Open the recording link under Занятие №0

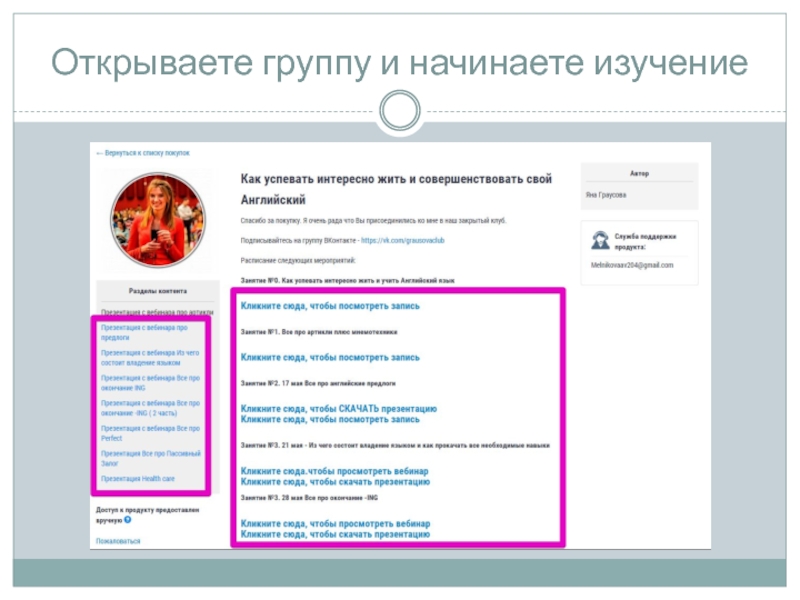click(330, 306)
